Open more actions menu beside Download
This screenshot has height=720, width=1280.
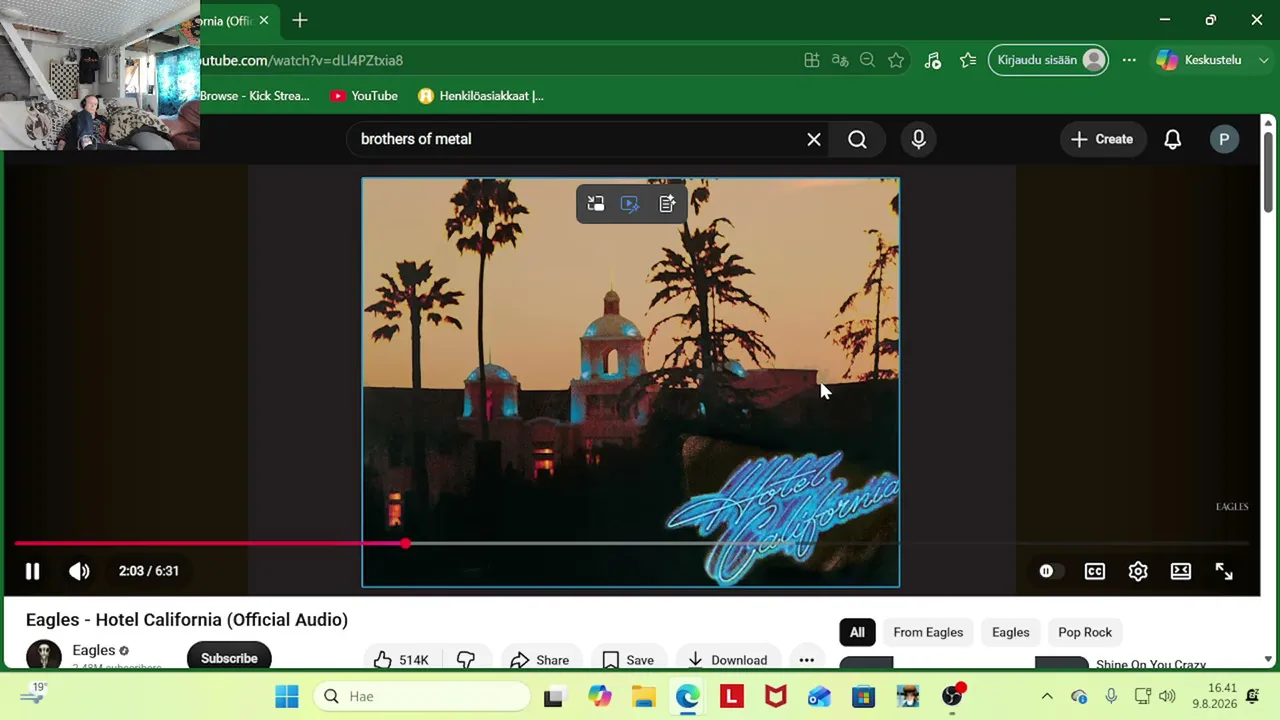pos(807,660)
